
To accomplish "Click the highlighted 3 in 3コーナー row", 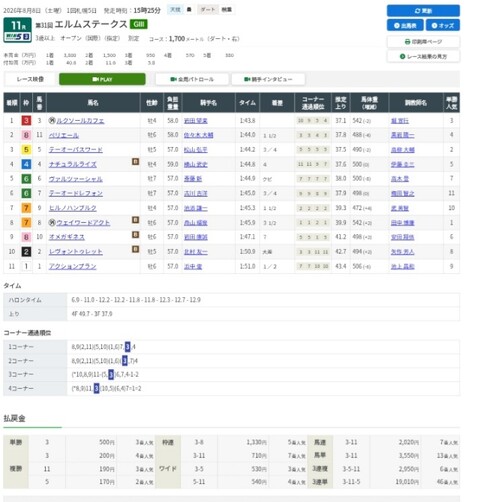I will 111,374.
